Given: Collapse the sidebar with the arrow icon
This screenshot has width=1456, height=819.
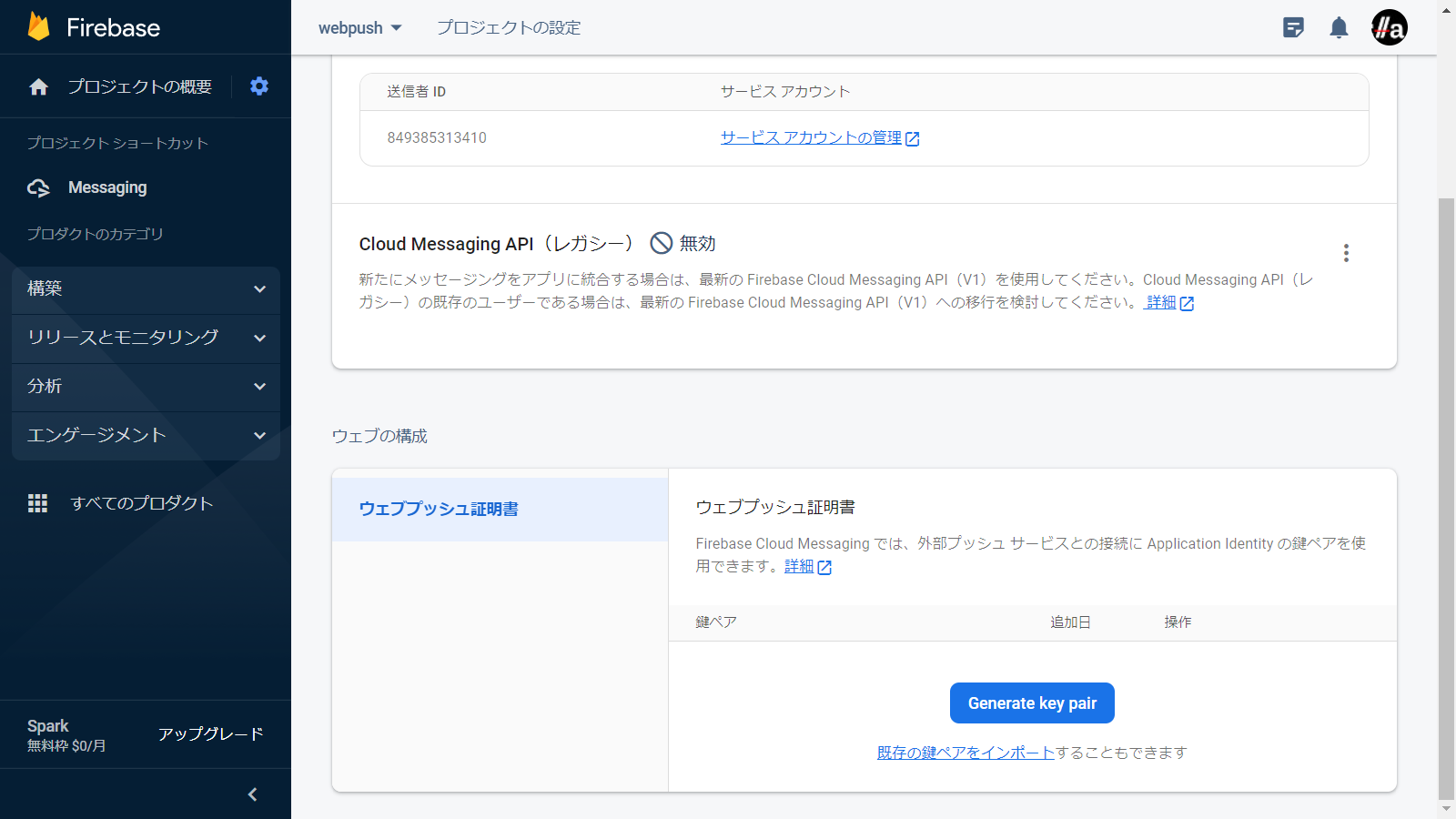Looking at the screenshot, I should coord(253,794).
